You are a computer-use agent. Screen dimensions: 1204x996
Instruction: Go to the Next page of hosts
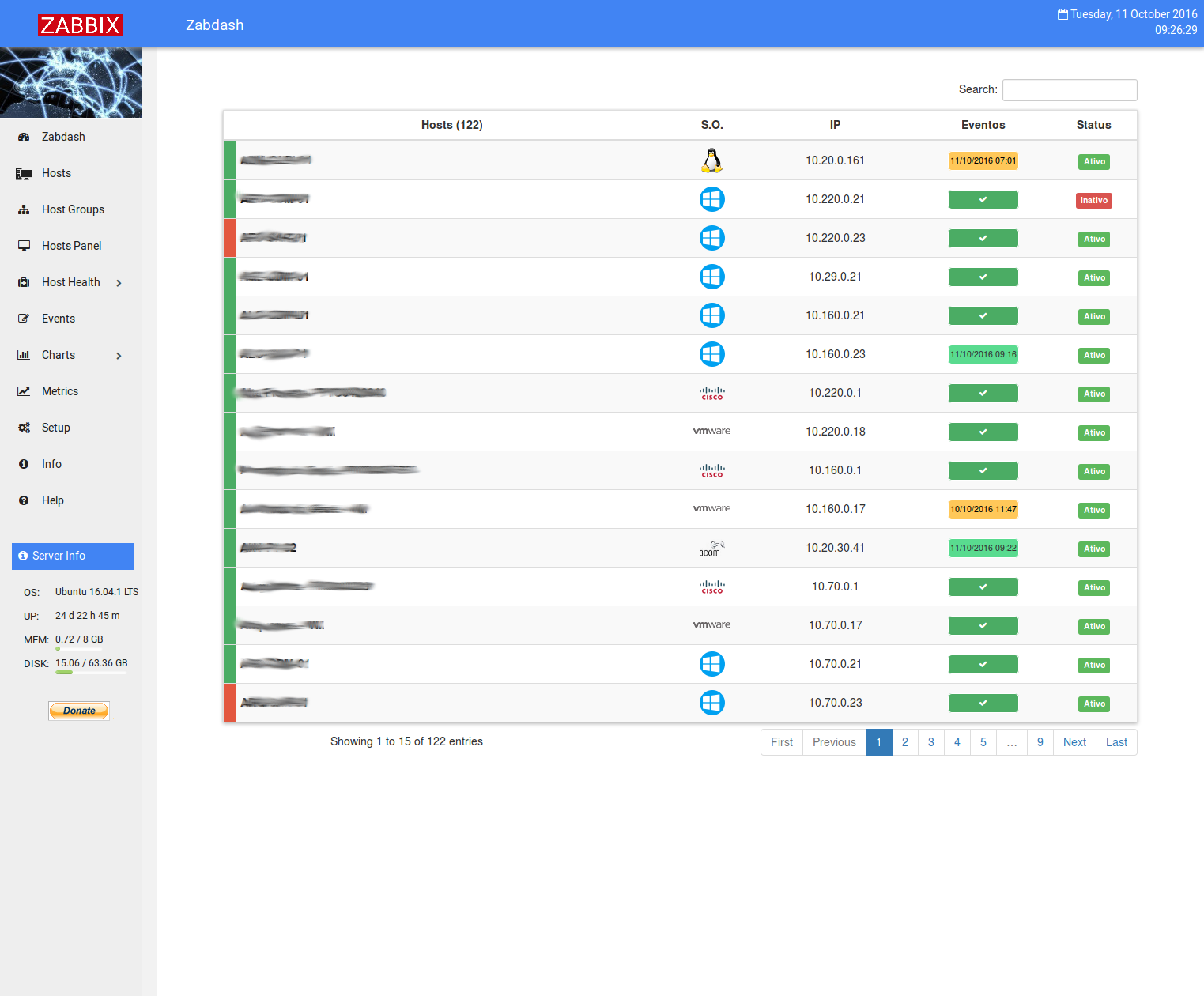click(x=1074, y=742)
